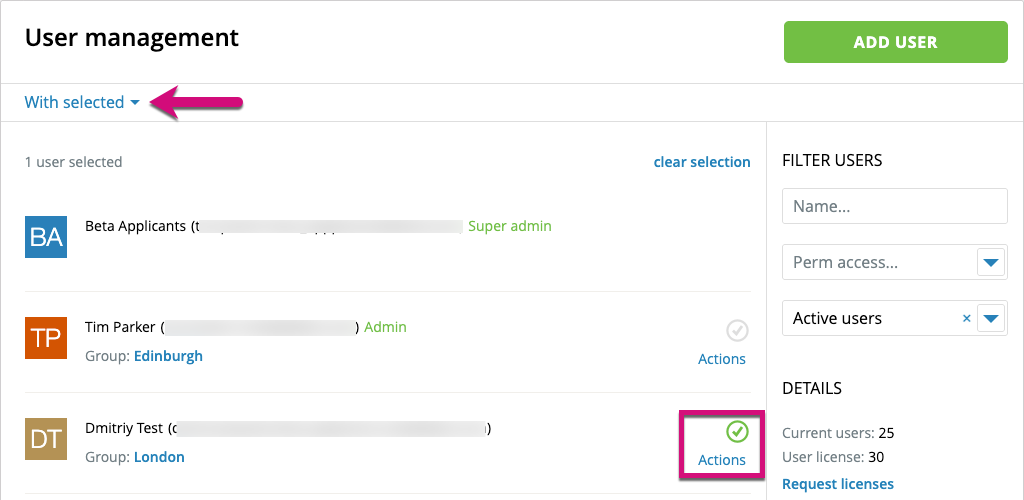Click Tim Parker's orange TP avatar
This screenshot has width=1024, height=500.
(46, 338)
